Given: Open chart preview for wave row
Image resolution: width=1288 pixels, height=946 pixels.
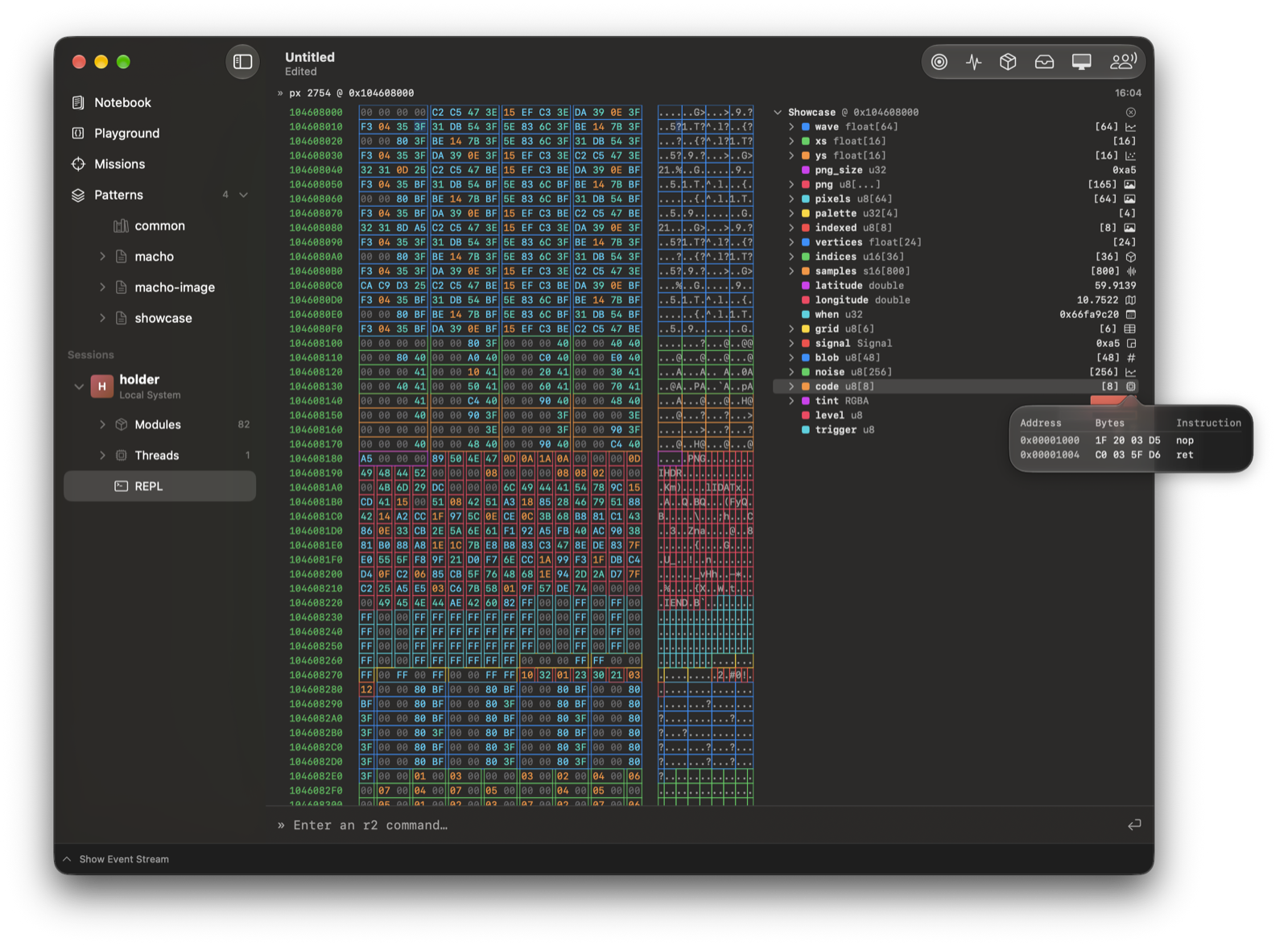Looking at the screenshot, I should pyautogui.click(x=1131, y=126).
